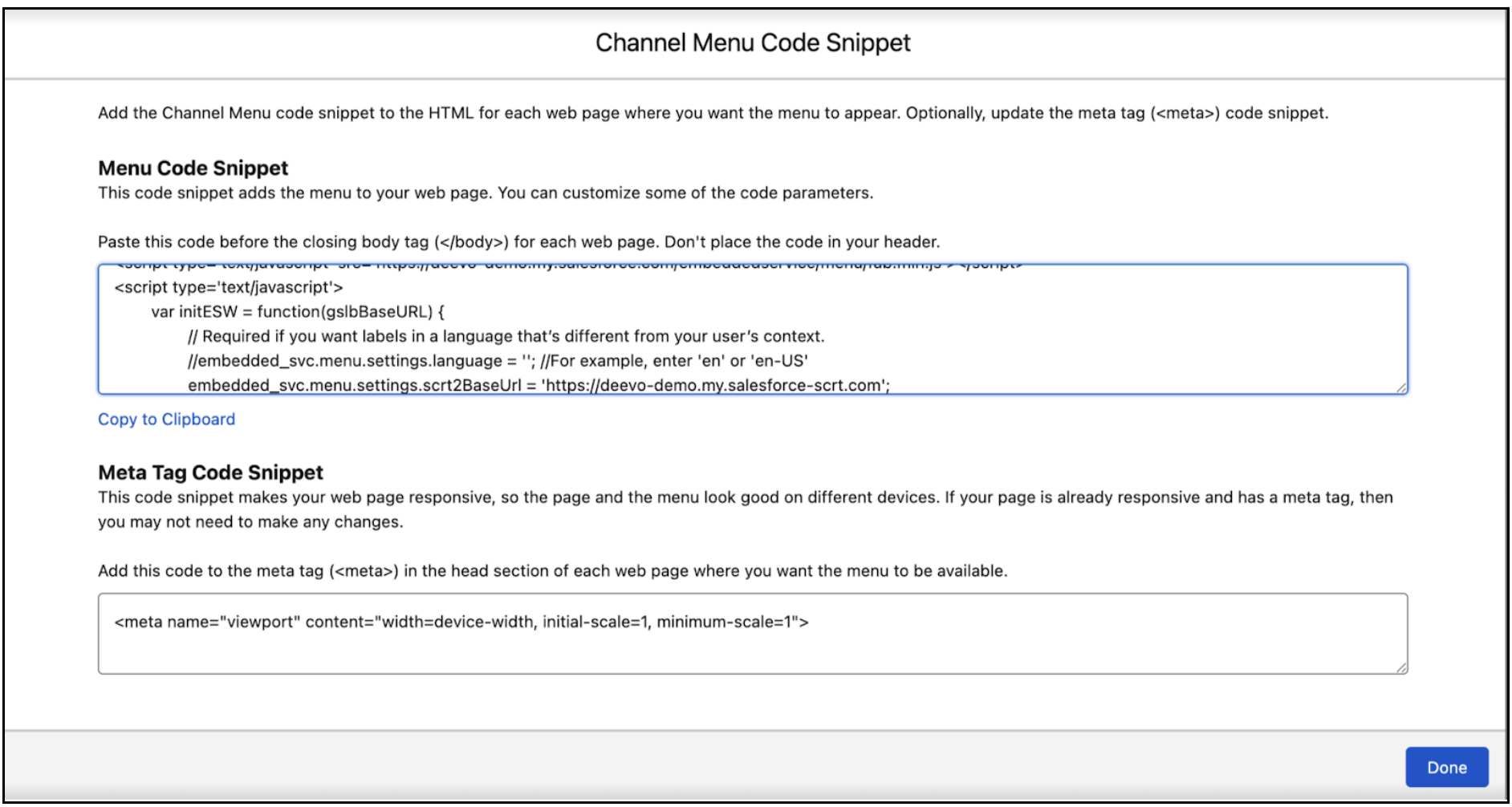
Task: Click the Copy to Clipboard link
Action: [166, 419]
